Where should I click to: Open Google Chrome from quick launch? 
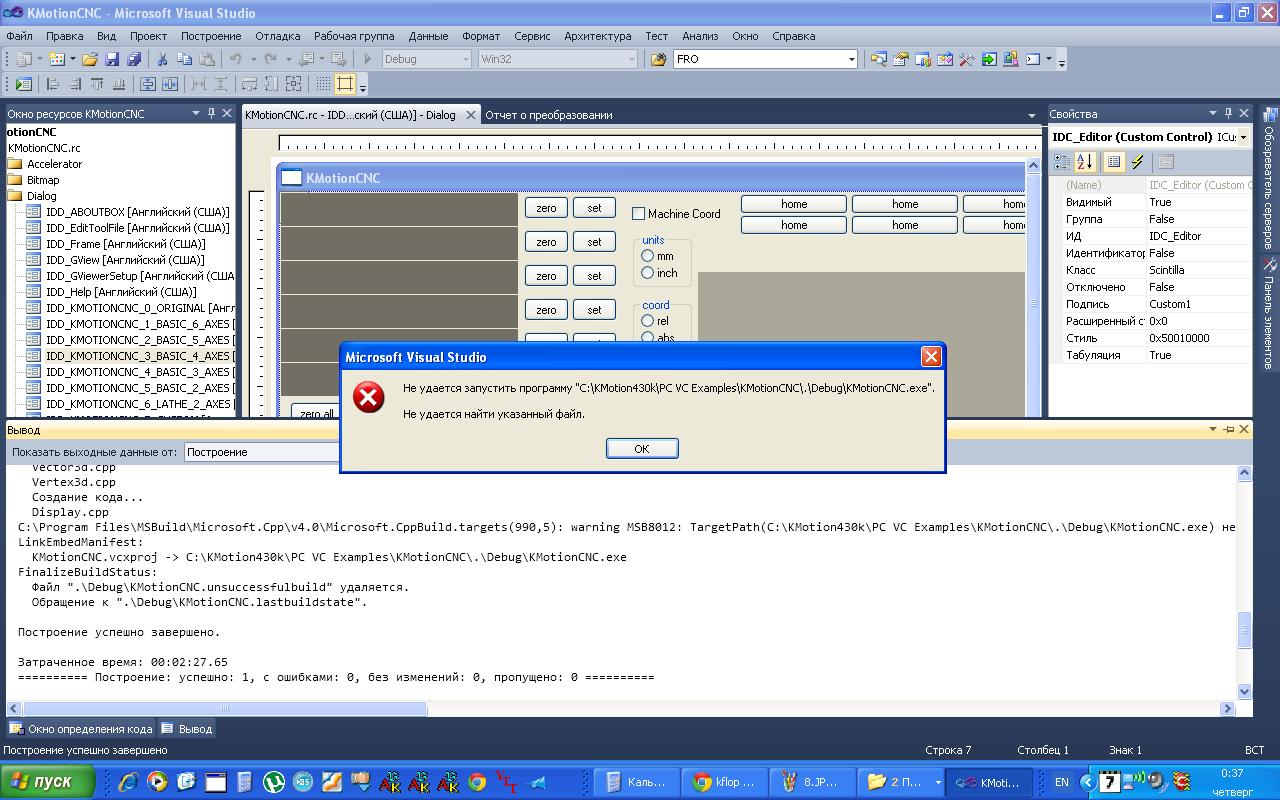(x=477, y=782)
